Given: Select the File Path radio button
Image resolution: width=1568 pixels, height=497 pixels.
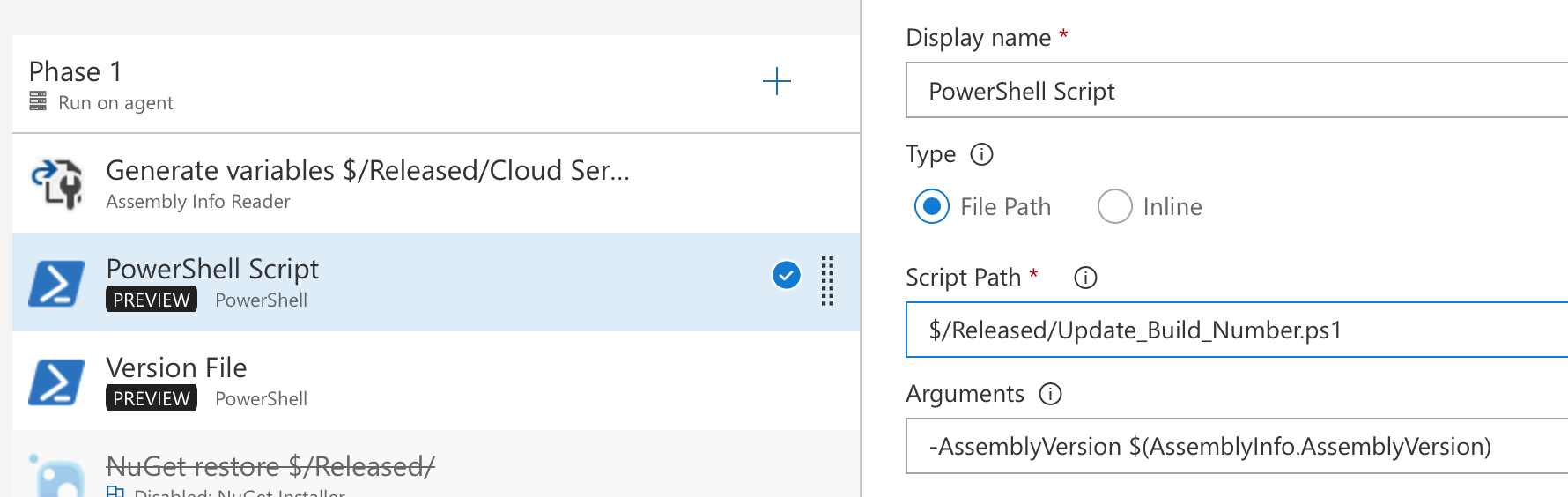Looking at the screenshot, I should point(932,207).
